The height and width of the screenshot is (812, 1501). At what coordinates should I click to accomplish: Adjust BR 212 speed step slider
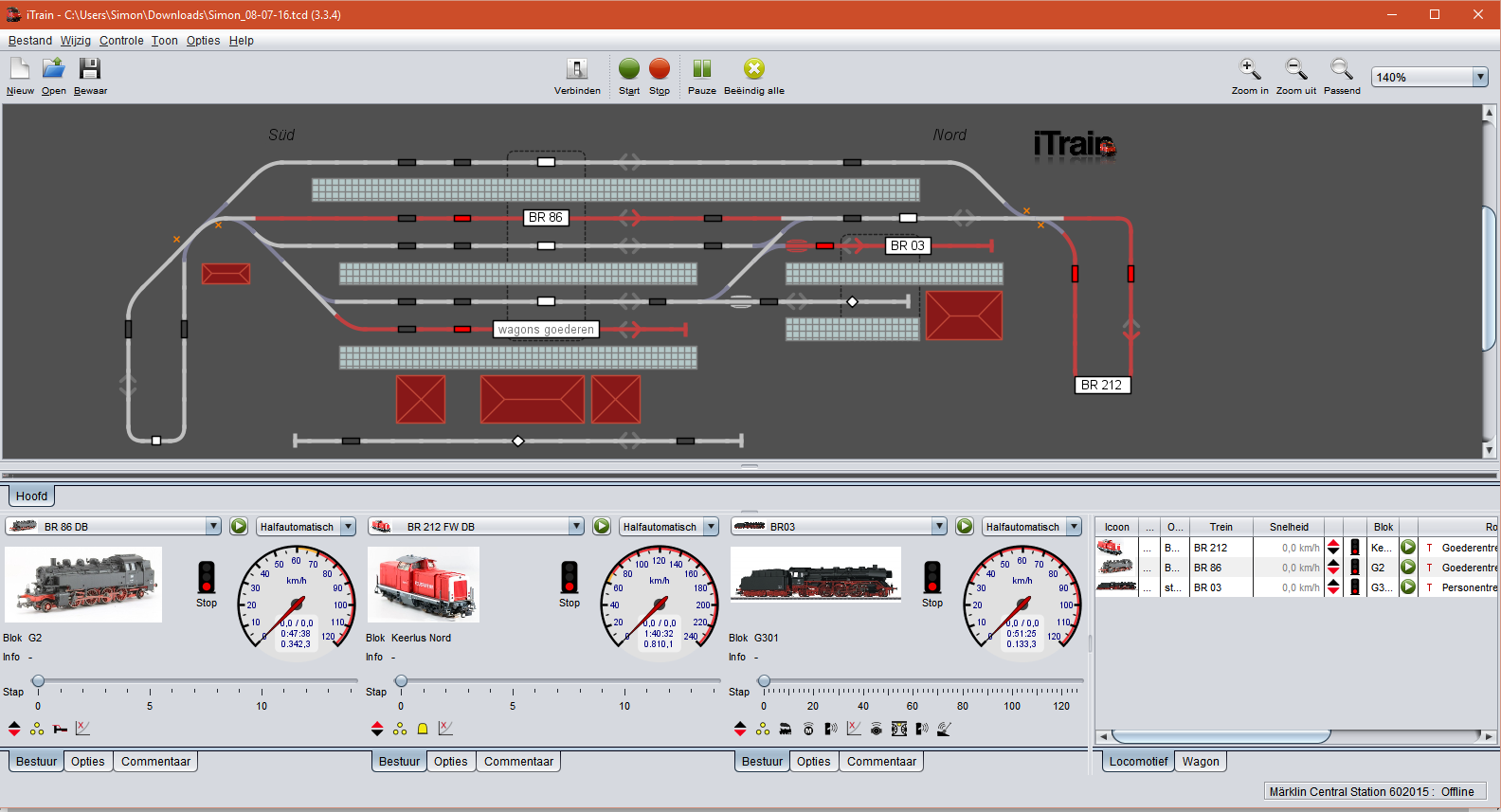pos(401,681)
